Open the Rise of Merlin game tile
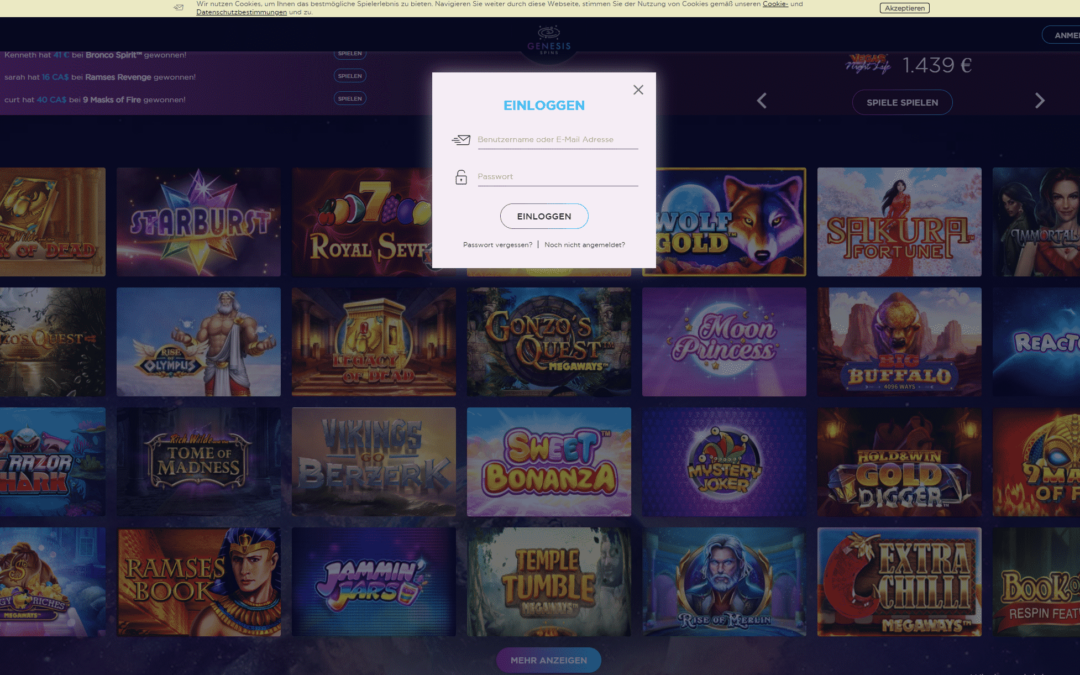The width and height of the screenshot is (1080, 675). tap(724, 581)
